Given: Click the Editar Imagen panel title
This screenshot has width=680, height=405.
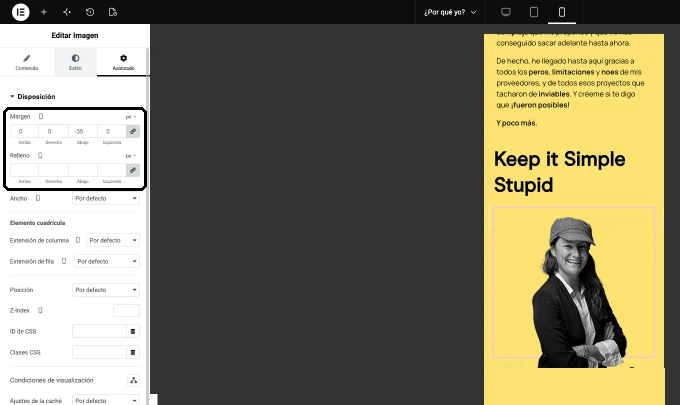Looking at the screenshot, I should (75, 36).
